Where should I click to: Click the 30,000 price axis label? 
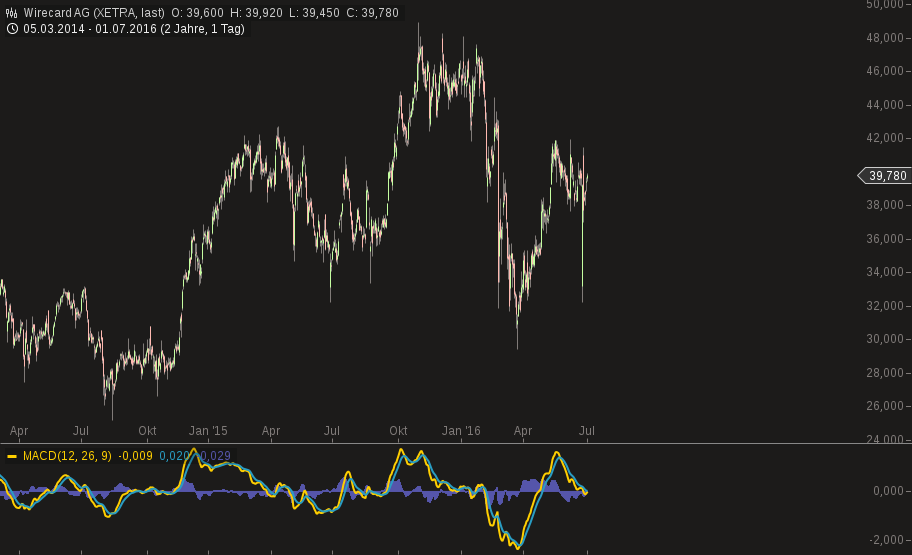[x=885, y=339]
